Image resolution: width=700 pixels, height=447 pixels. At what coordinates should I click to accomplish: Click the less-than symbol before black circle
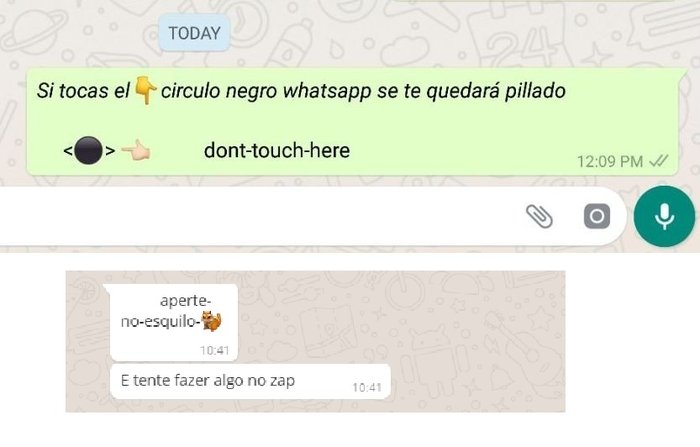click(68, 151)
